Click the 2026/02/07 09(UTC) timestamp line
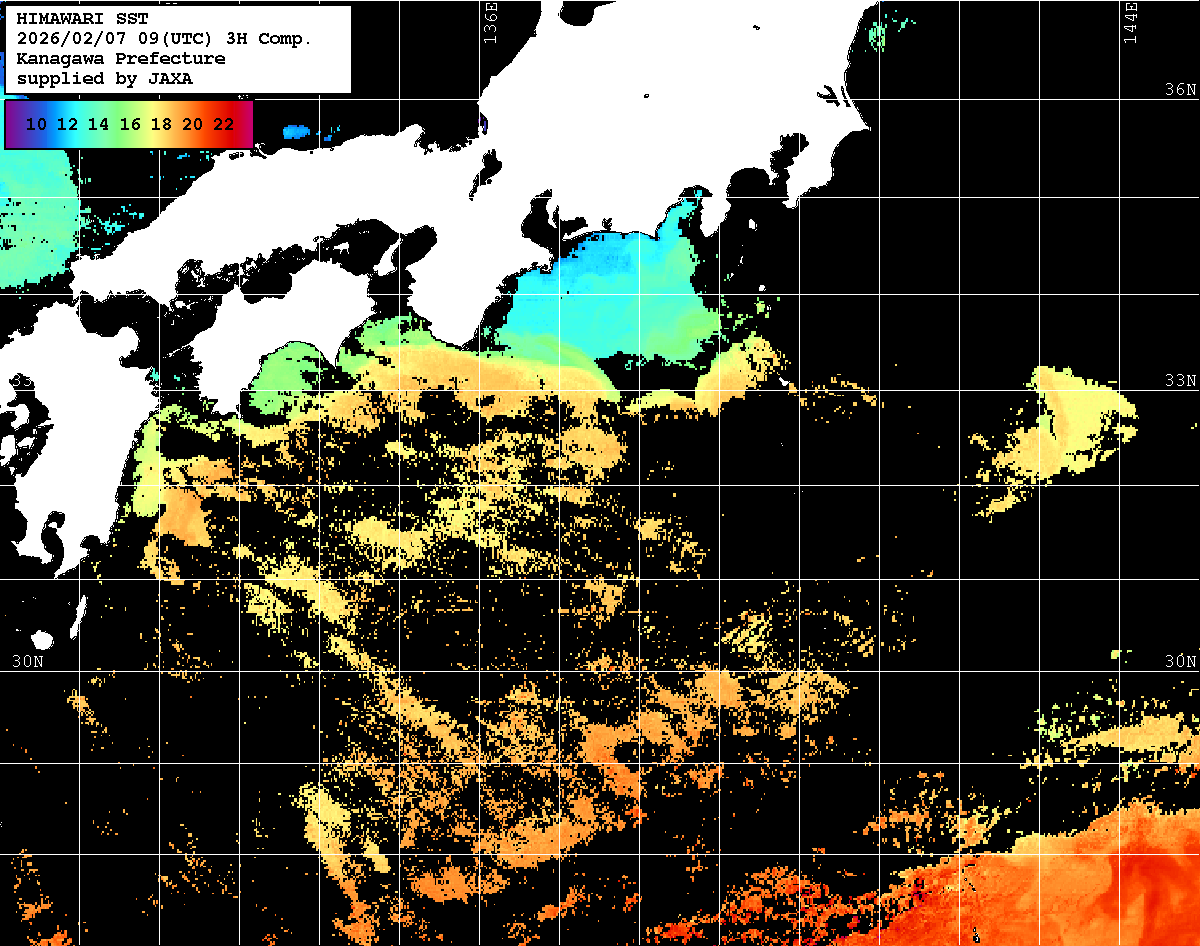 [x=164, y=39]
